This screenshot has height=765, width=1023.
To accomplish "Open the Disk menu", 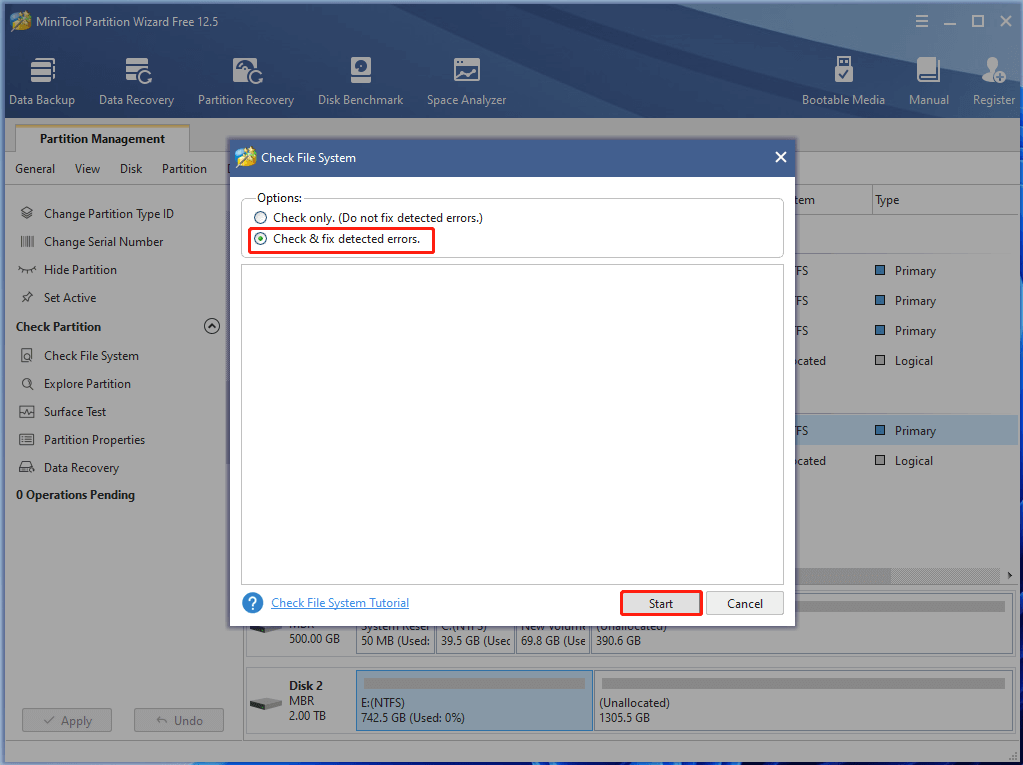I will (131, 169).
